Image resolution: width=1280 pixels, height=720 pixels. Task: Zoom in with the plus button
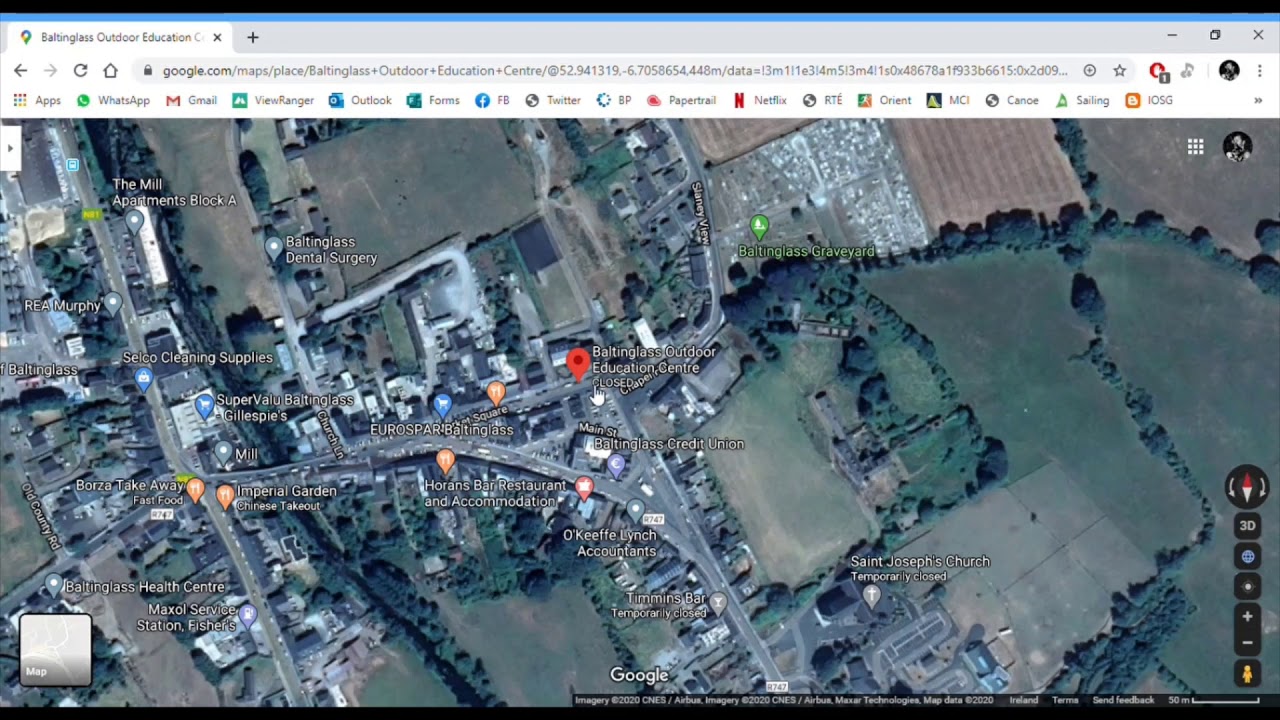tap(1247, 616)
